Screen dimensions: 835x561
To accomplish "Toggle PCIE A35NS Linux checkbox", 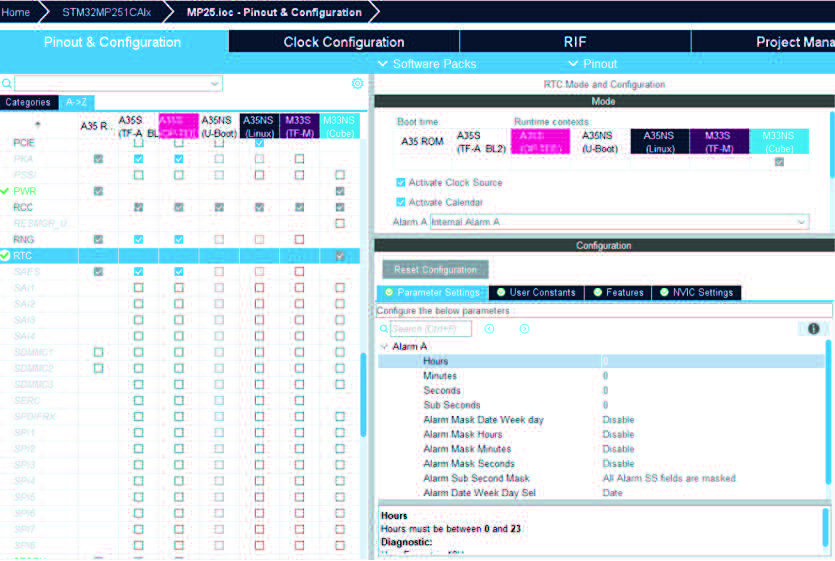I will click(x=259, y=143).
